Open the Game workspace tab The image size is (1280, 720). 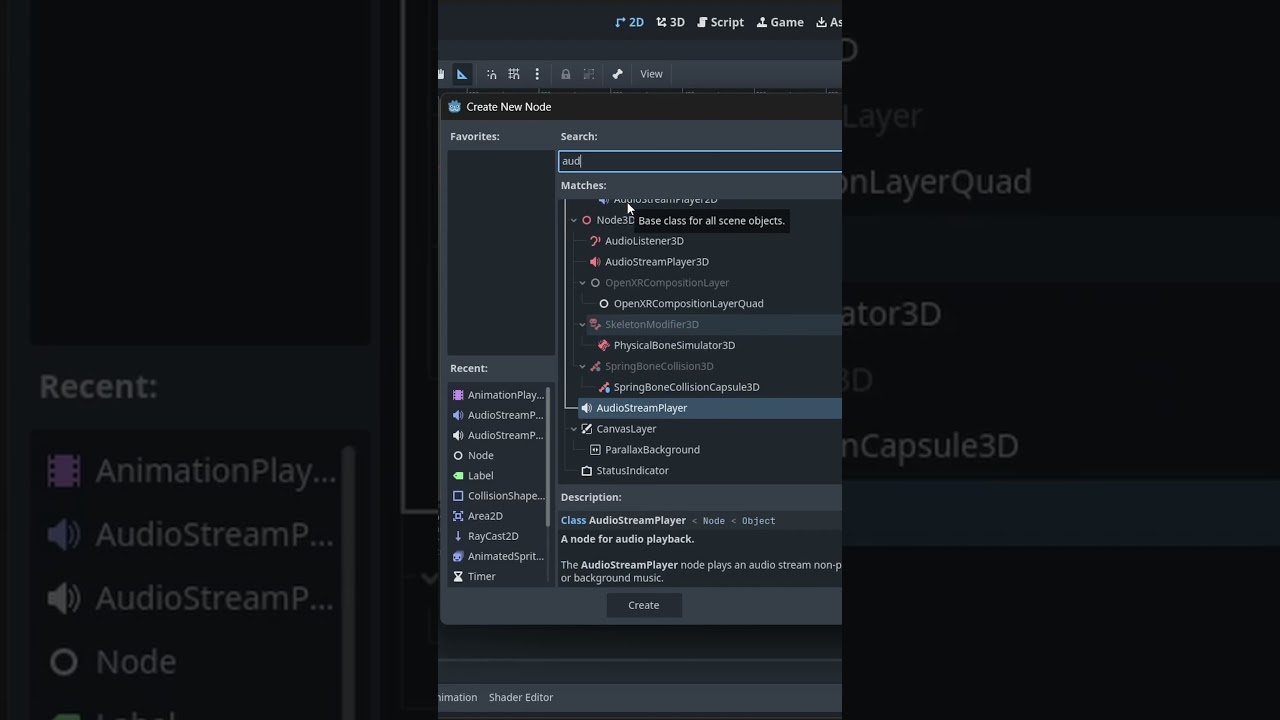coord(780,22)
